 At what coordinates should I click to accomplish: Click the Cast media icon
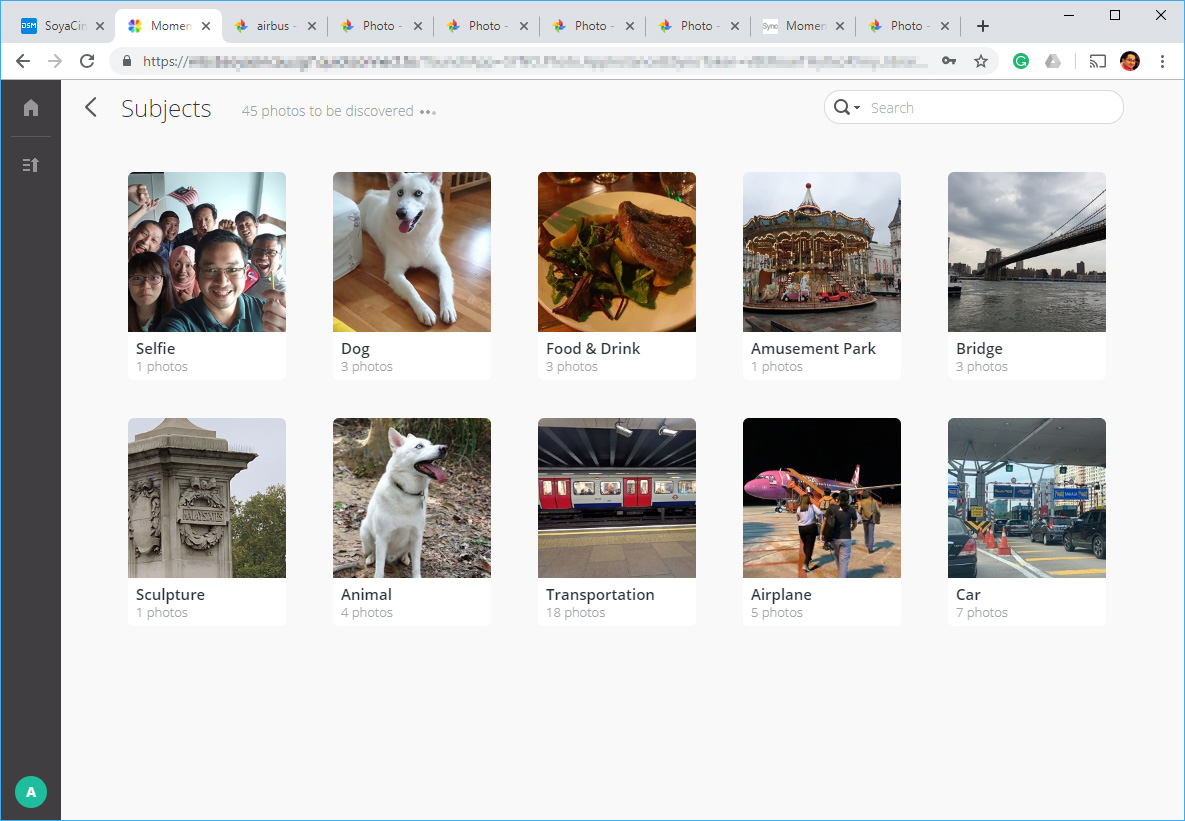(x=1097, y=61)
